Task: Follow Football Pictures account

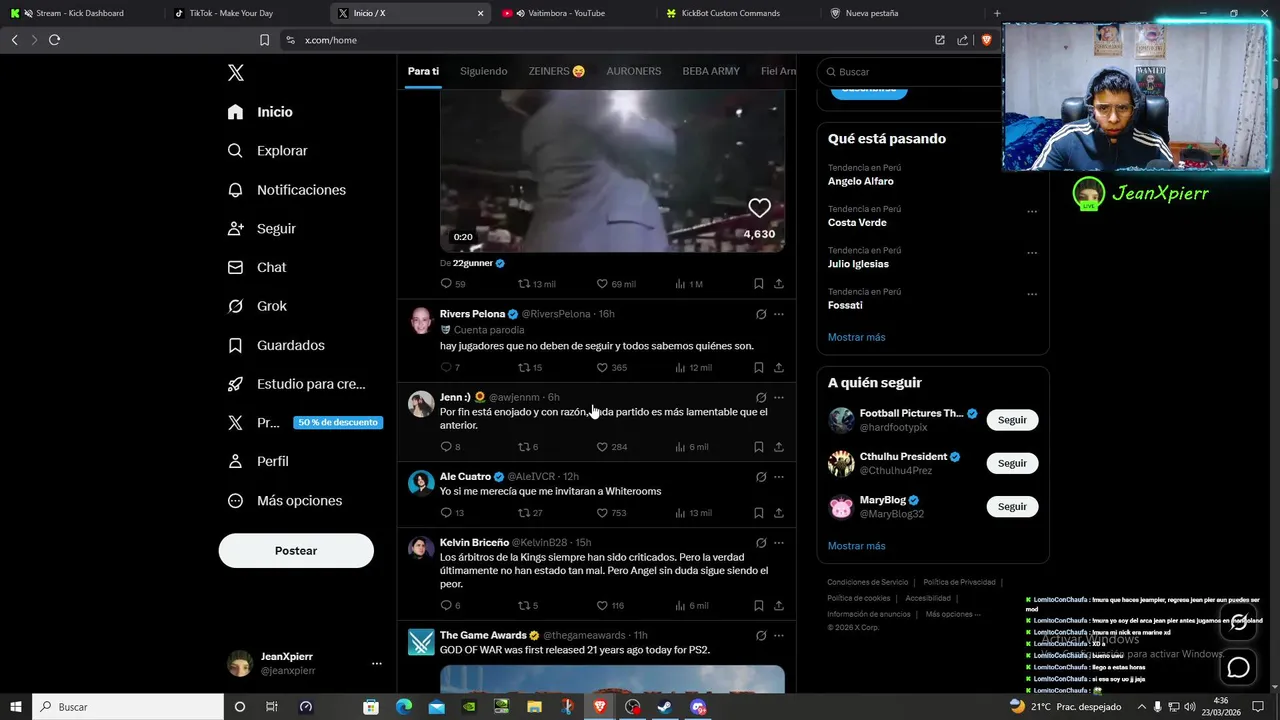Action: [x=1012, y=420]
